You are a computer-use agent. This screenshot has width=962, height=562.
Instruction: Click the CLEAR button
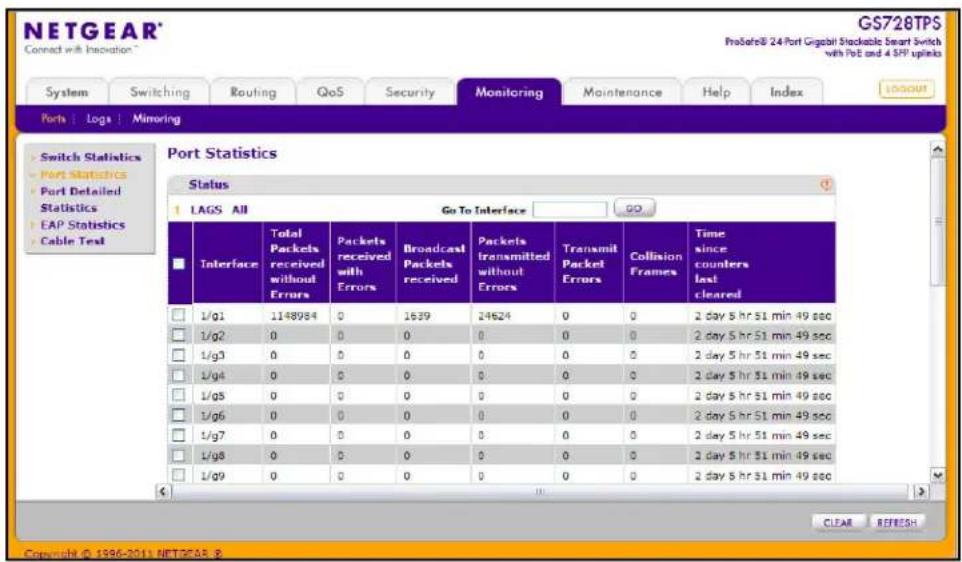tap(837, 523)
